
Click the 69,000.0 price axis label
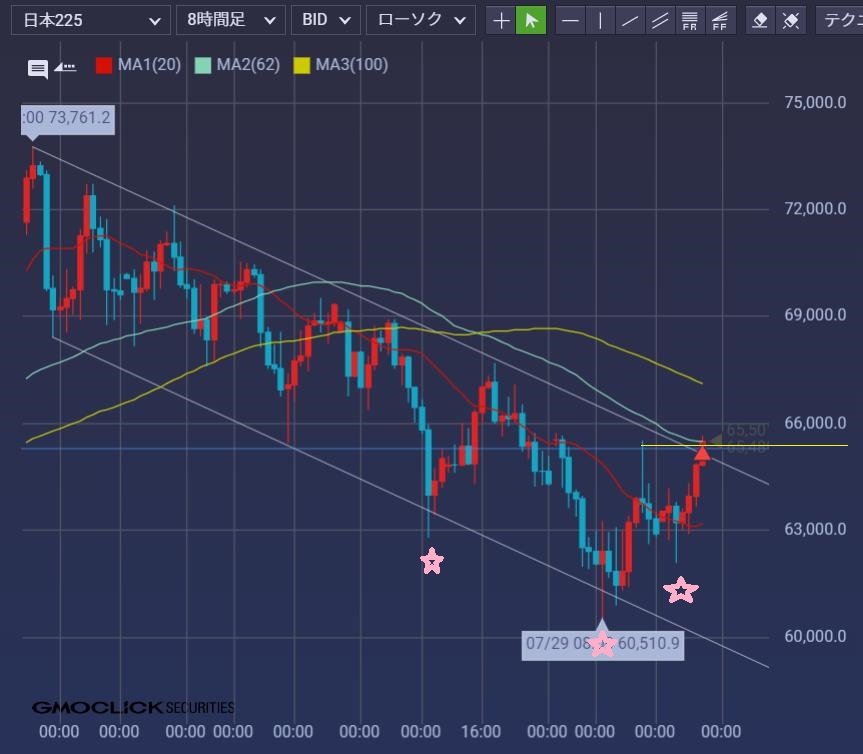(x=815, y=315)
